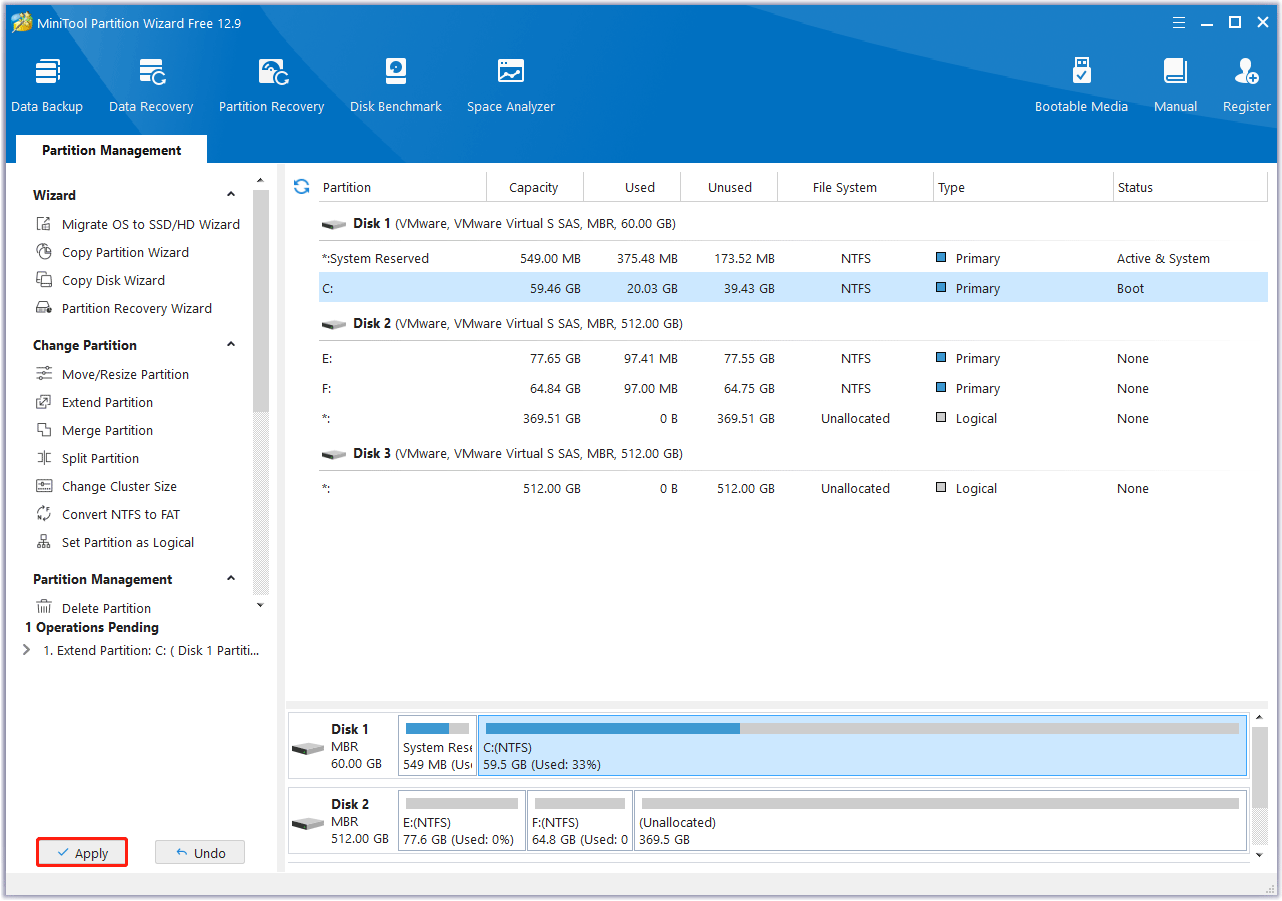Select System Reserved partition row
The width and height of the screenshot is (1282, 901).
pyautogui.click(x=793, y=258)
